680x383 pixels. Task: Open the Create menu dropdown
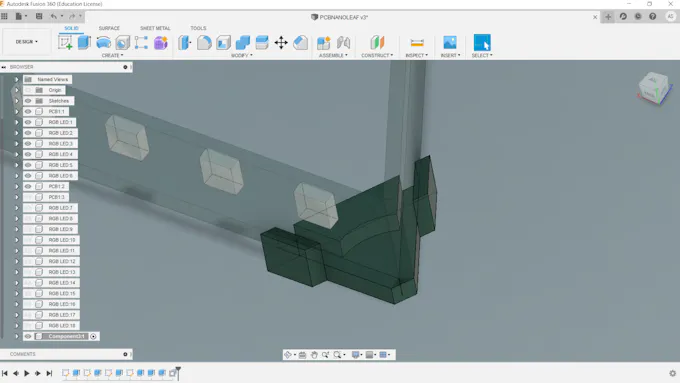click(112, 56)
